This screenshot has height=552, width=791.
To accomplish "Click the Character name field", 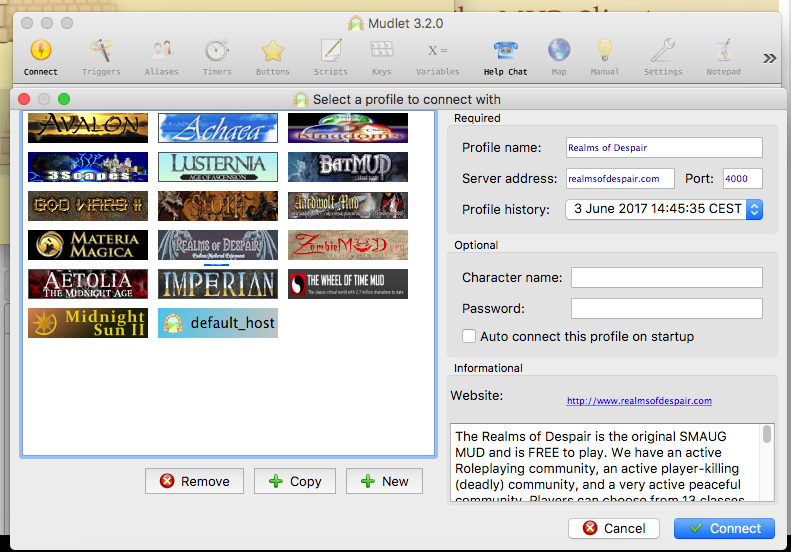I will (x=666, y=278).
